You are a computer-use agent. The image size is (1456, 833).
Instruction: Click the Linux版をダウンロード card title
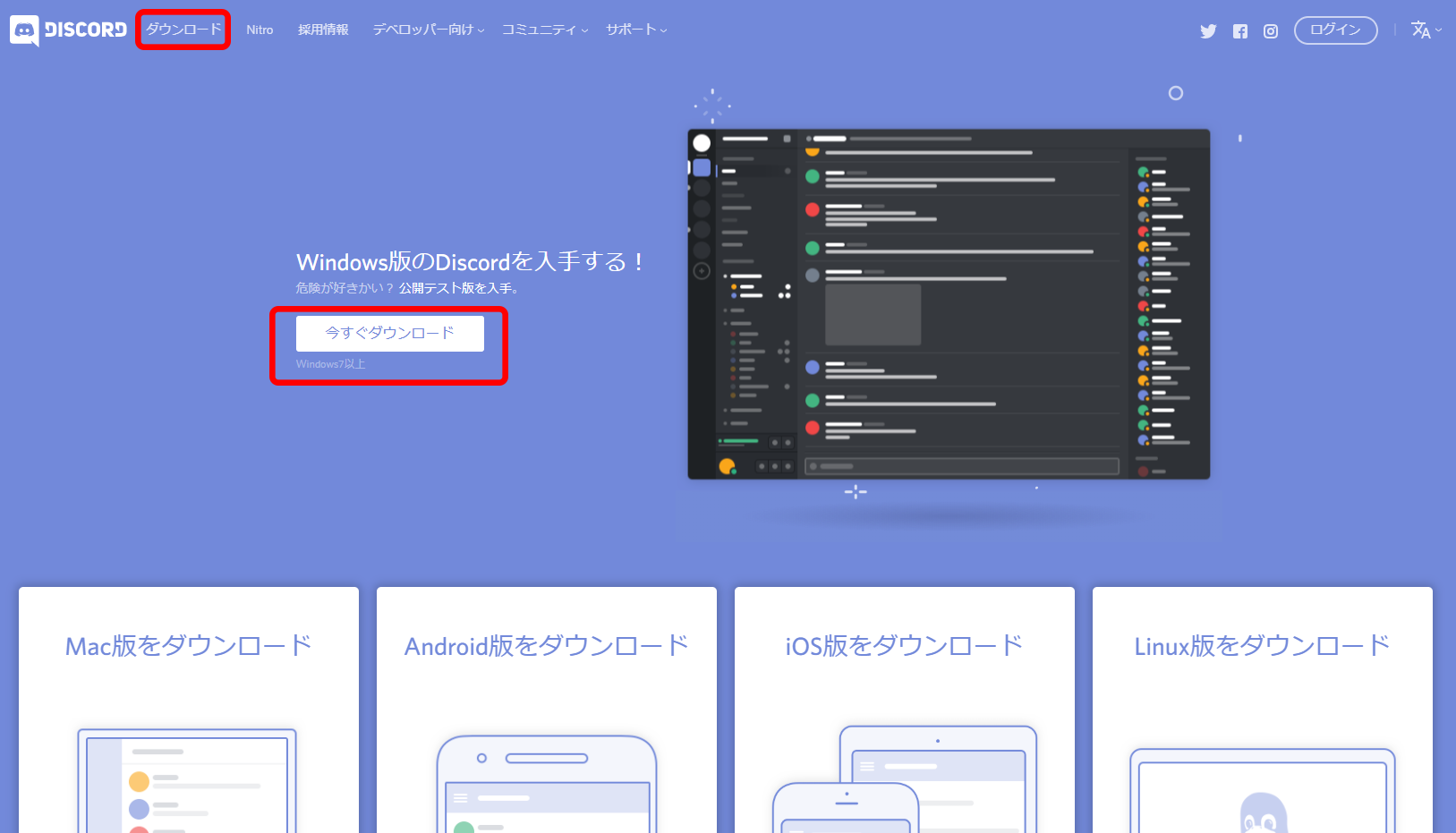[x=1263, y=645]
